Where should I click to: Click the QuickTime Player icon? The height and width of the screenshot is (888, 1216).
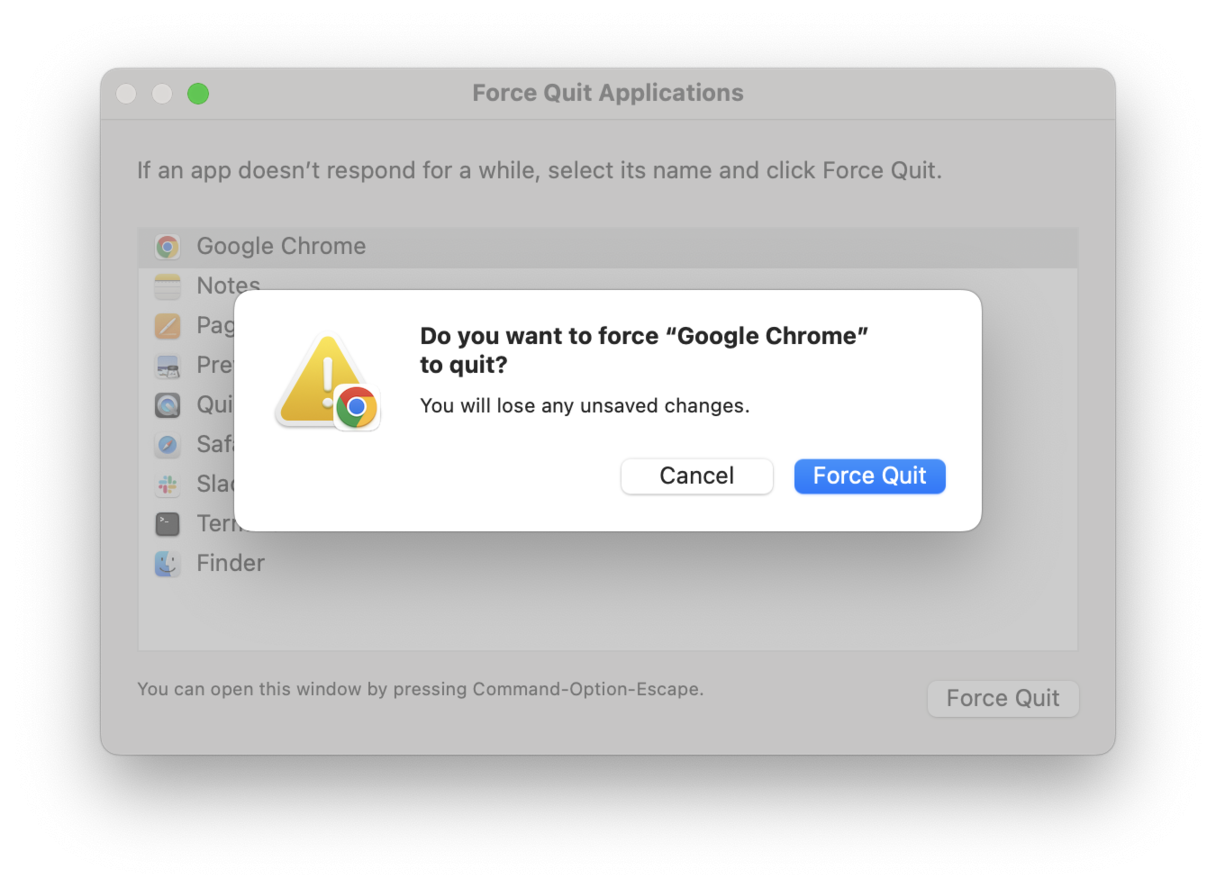167,404
